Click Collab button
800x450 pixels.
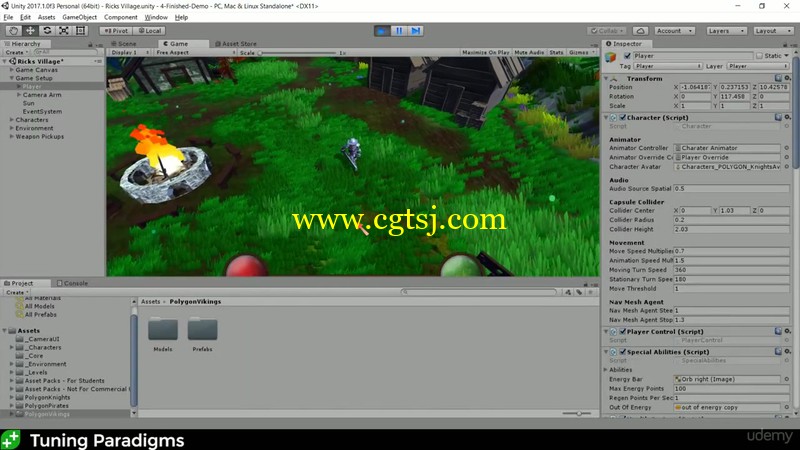click(x=607, y=31)
